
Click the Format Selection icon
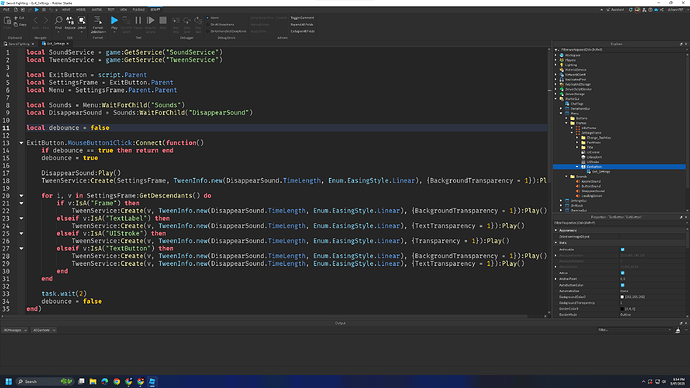click(98, 20)
